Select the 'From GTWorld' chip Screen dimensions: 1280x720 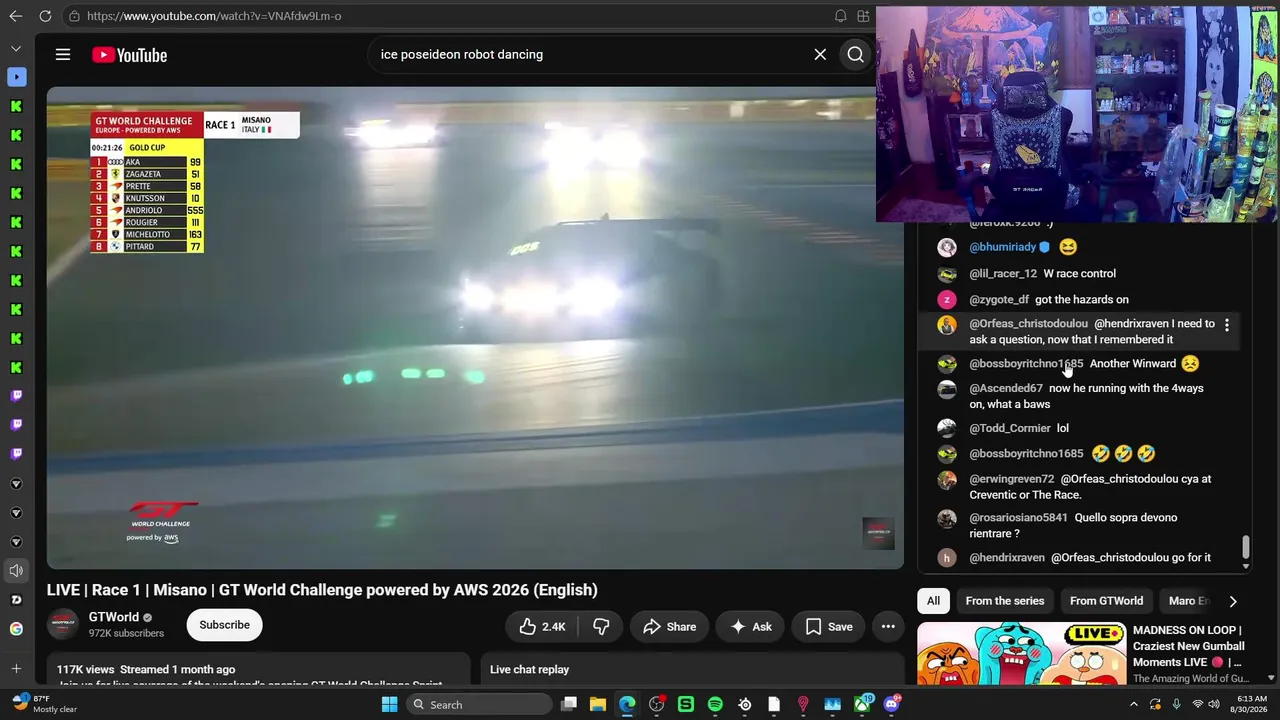click(x=1106, y=601)
